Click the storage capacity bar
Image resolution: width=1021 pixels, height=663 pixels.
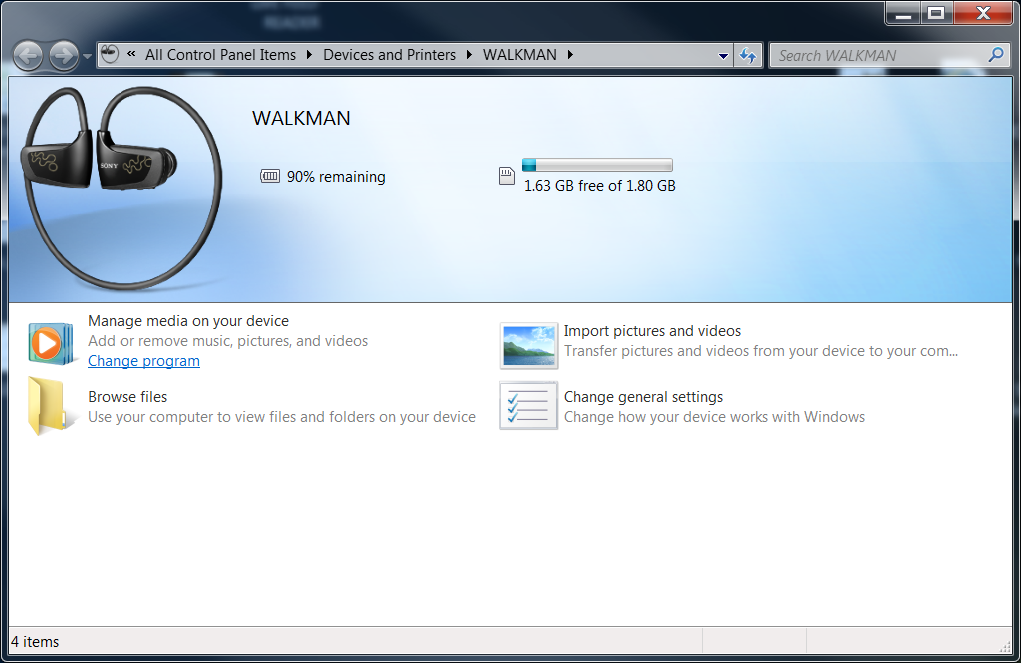(597, 165)
